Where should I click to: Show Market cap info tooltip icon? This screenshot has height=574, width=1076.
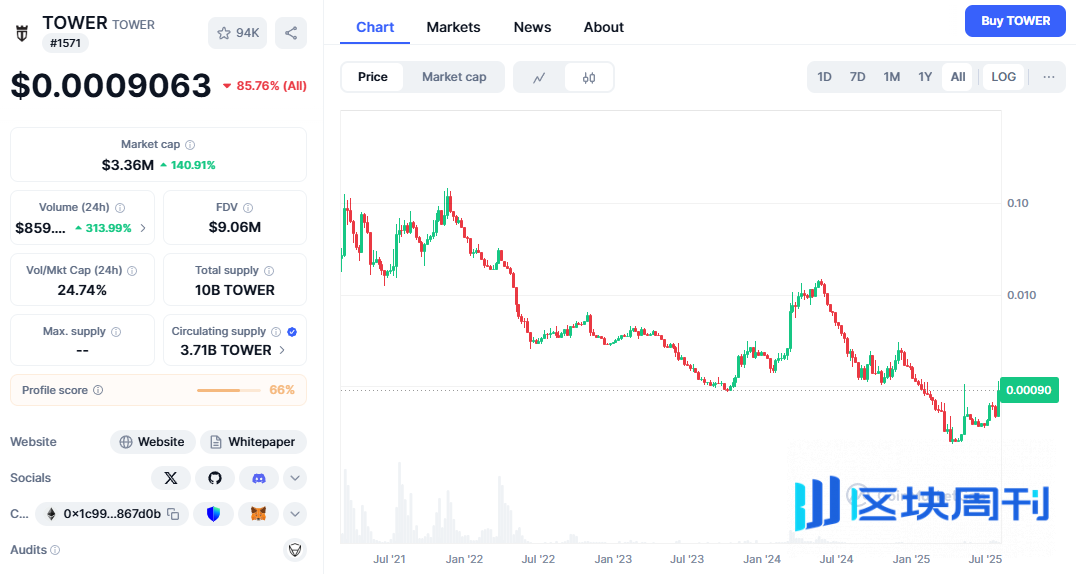coord(190,145)
